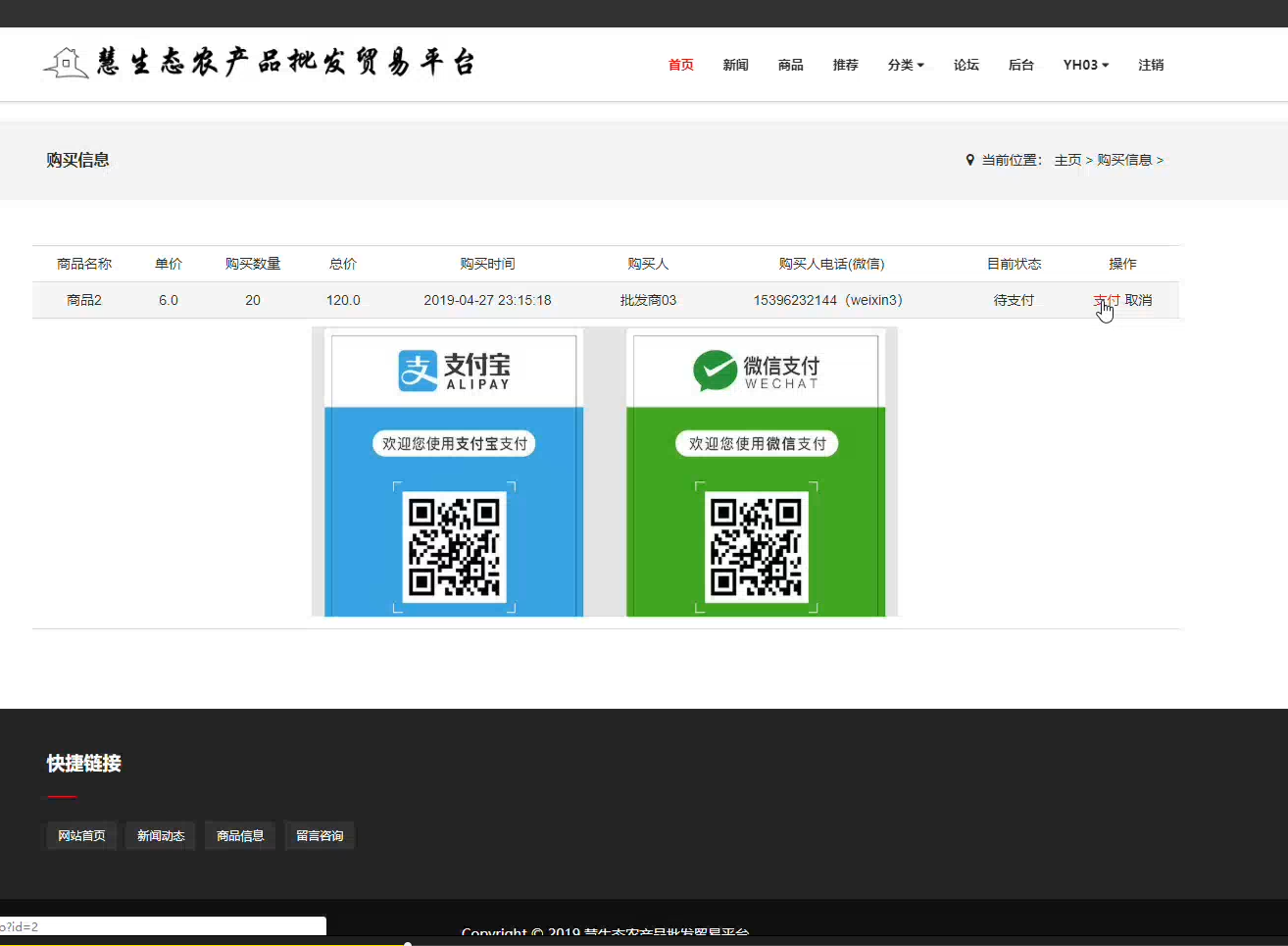This screenshot has width=1288, height=946.
Task: Click the WeChat Pay green checkmark icon
Action: tap(715, 370)
